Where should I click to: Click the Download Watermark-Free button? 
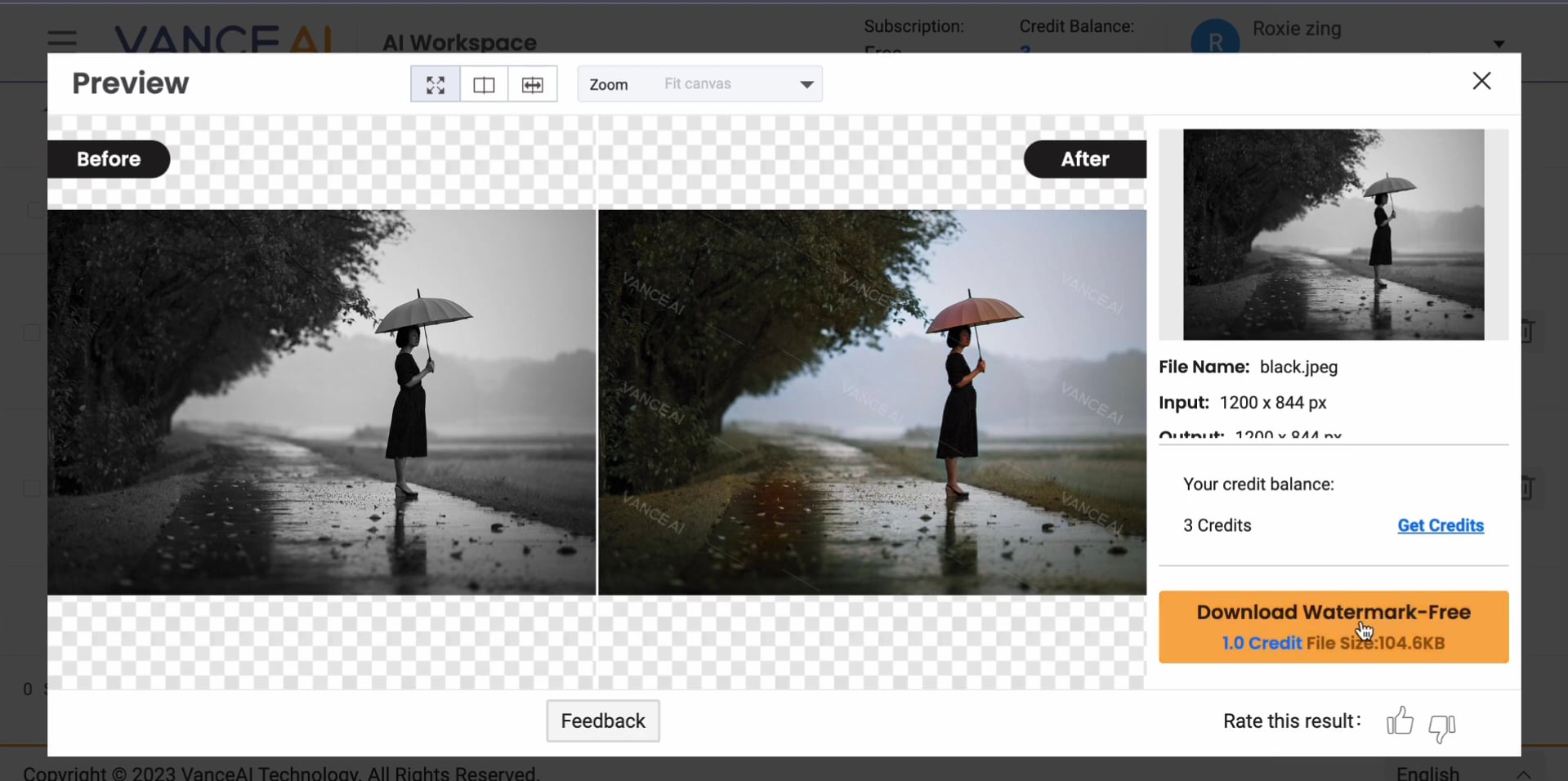1333,627
